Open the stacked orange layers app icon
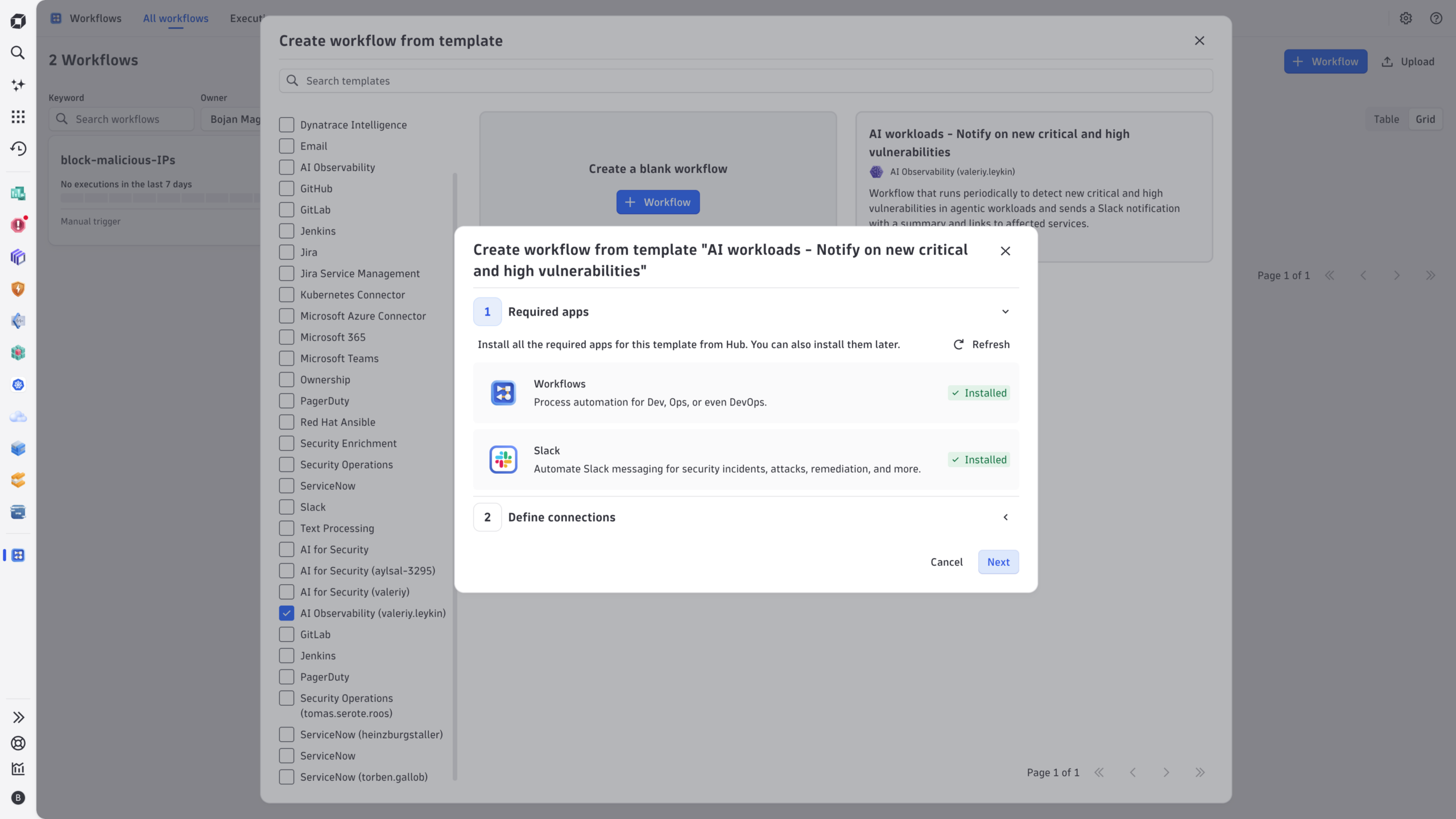This screenshot has width=1456, height=819. (x=18, y=481)
